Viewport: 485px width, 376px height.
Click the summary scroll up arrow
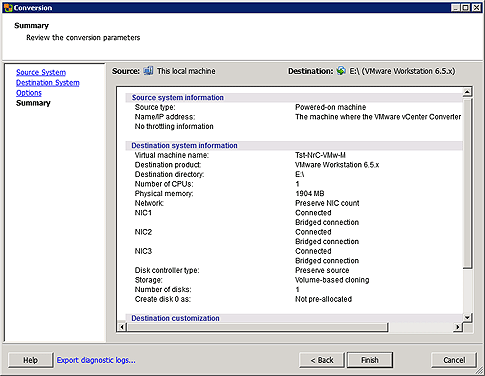pyautogui.click(x=467, y=92)
